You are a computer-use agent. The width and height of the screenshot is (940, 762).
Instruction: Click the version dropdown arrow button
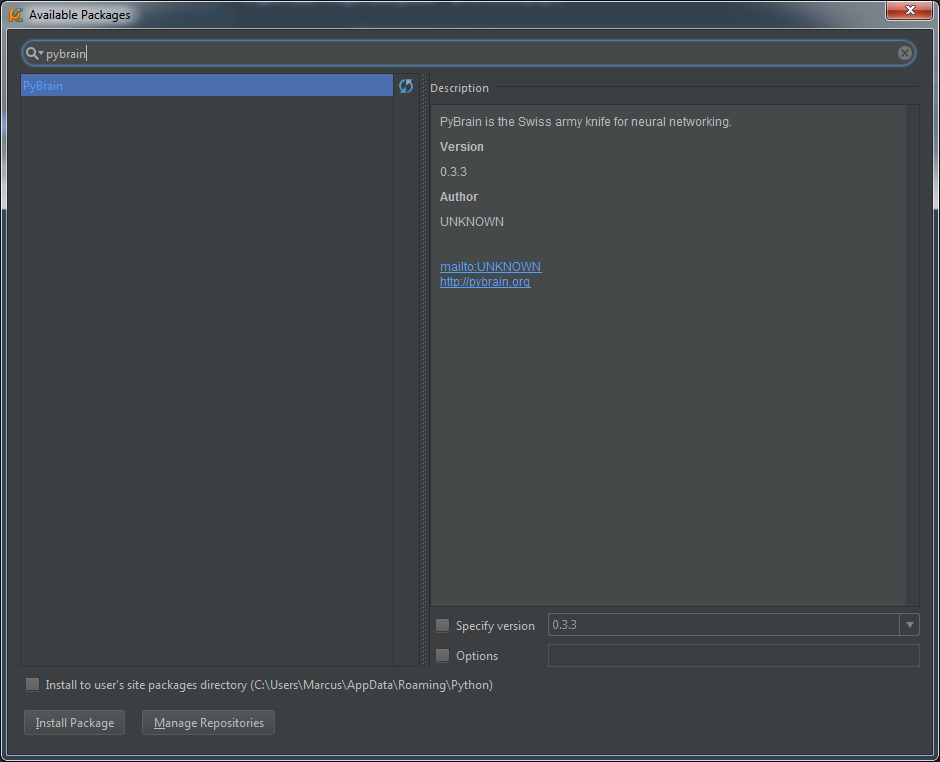[909, 625]
